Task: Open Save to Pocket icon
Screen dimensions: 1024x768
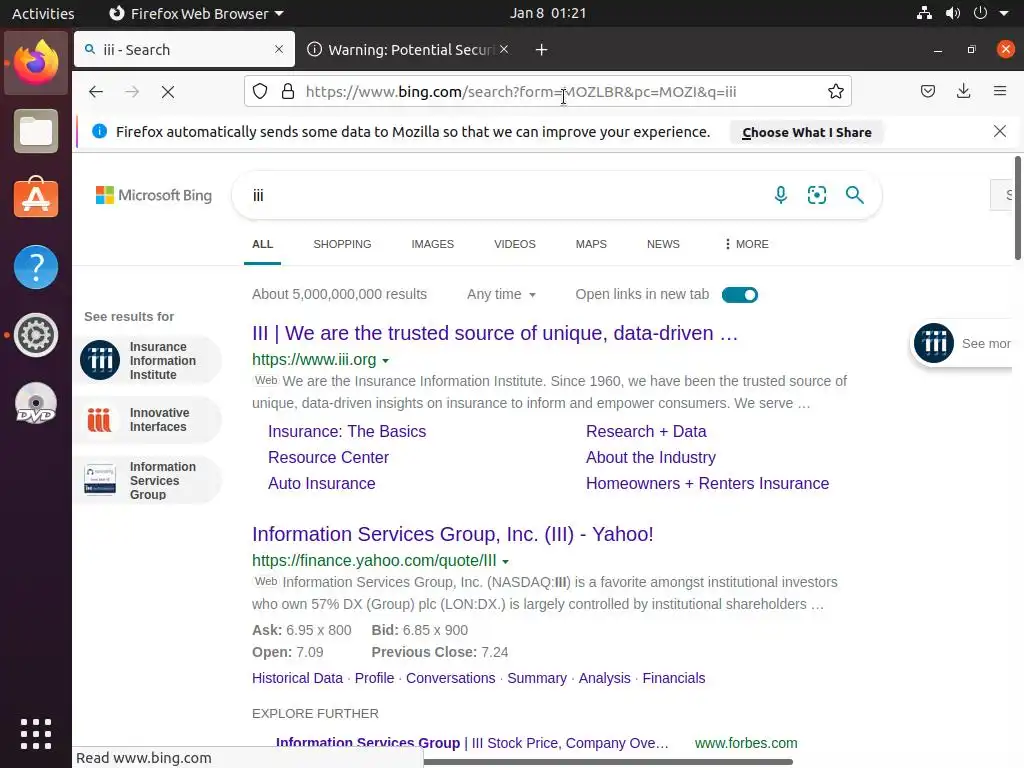Action: (x=928, y=91)
